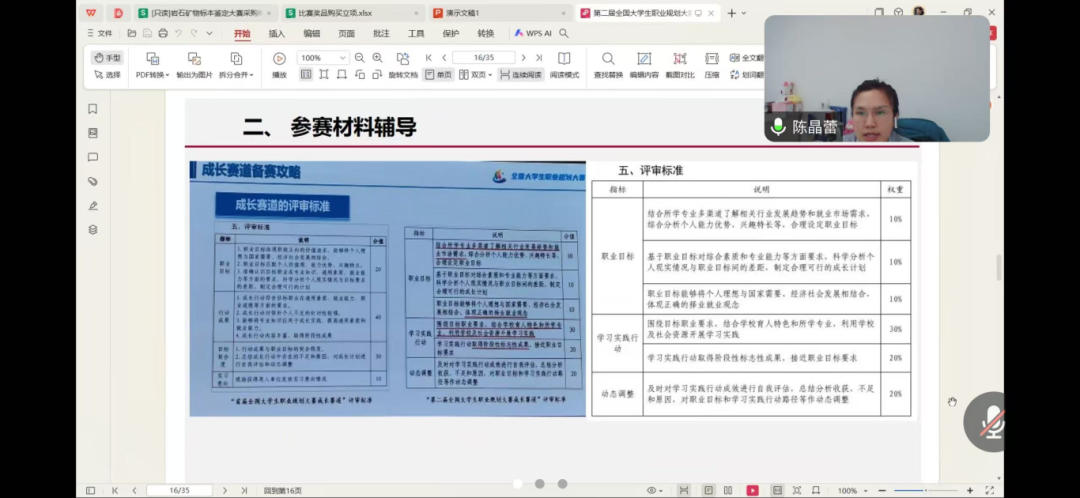Click the 播放 slideshow play icon
The image size is (1080, 498).
[x=279, y=59]
